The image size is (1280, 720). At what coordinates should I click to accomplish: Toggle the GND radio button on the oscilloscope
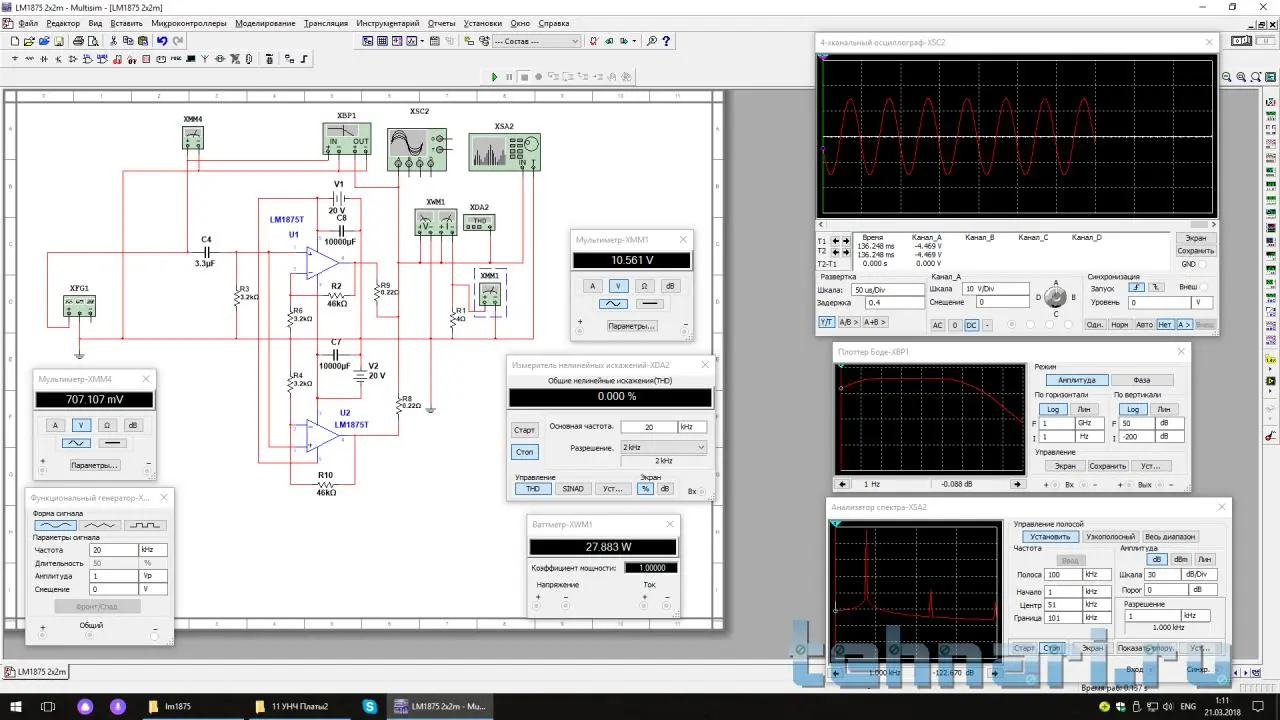coord(1203,264)
